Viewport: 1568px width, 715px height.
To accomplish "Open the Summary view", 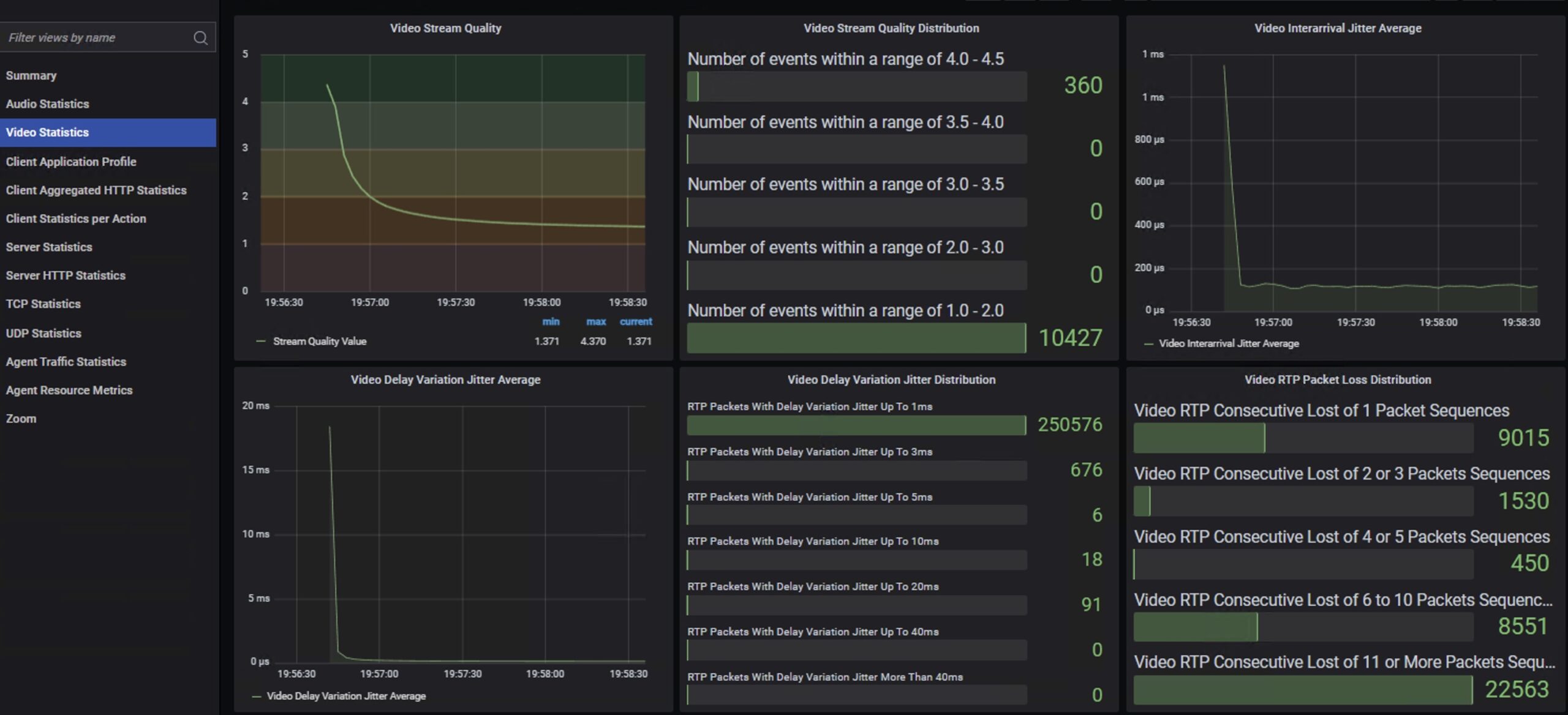I will (31, 75).
